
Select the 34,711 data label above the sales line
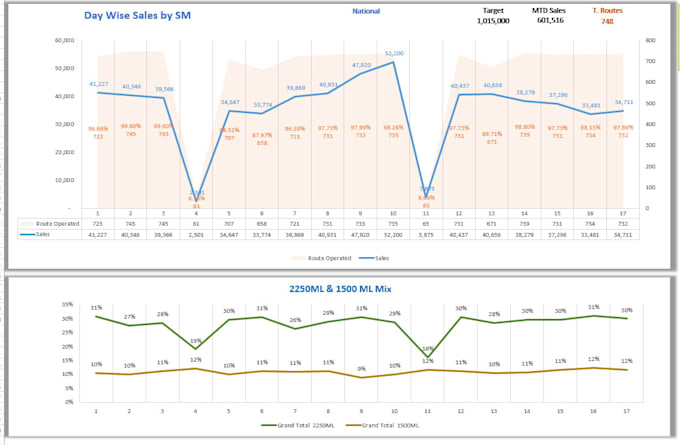pos(624,102)
